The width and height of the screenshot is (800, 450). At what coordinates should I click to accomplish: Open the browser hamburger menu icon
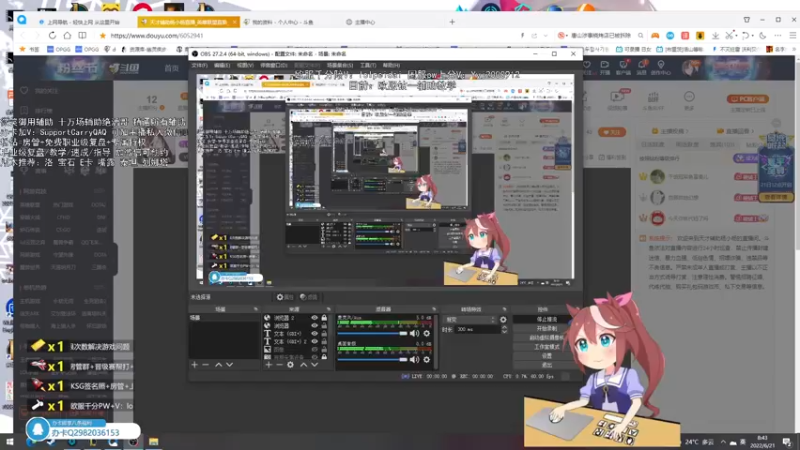pos(792,36)
